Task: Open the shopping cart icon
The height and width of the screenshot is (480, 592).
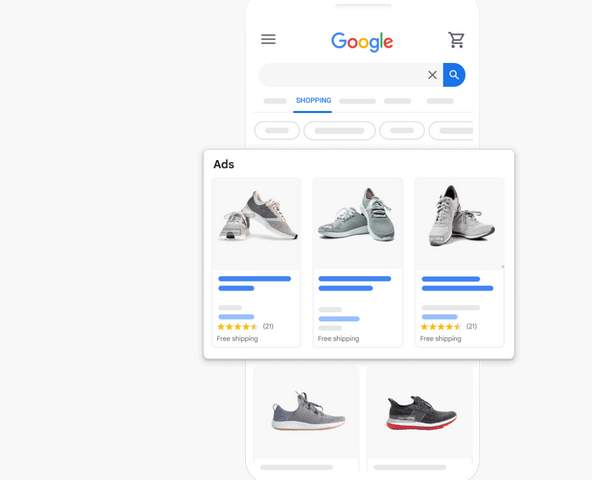Action: (x=456, y=40)
